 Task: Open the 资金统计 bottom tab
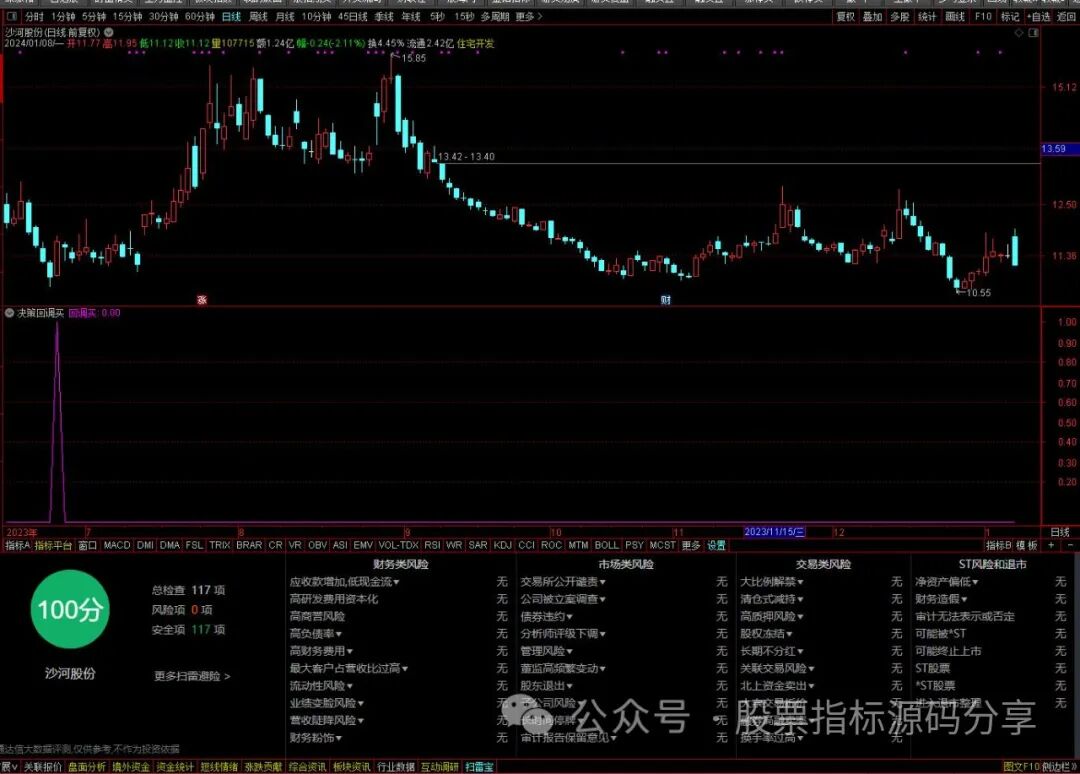click(x=175, y=766)
